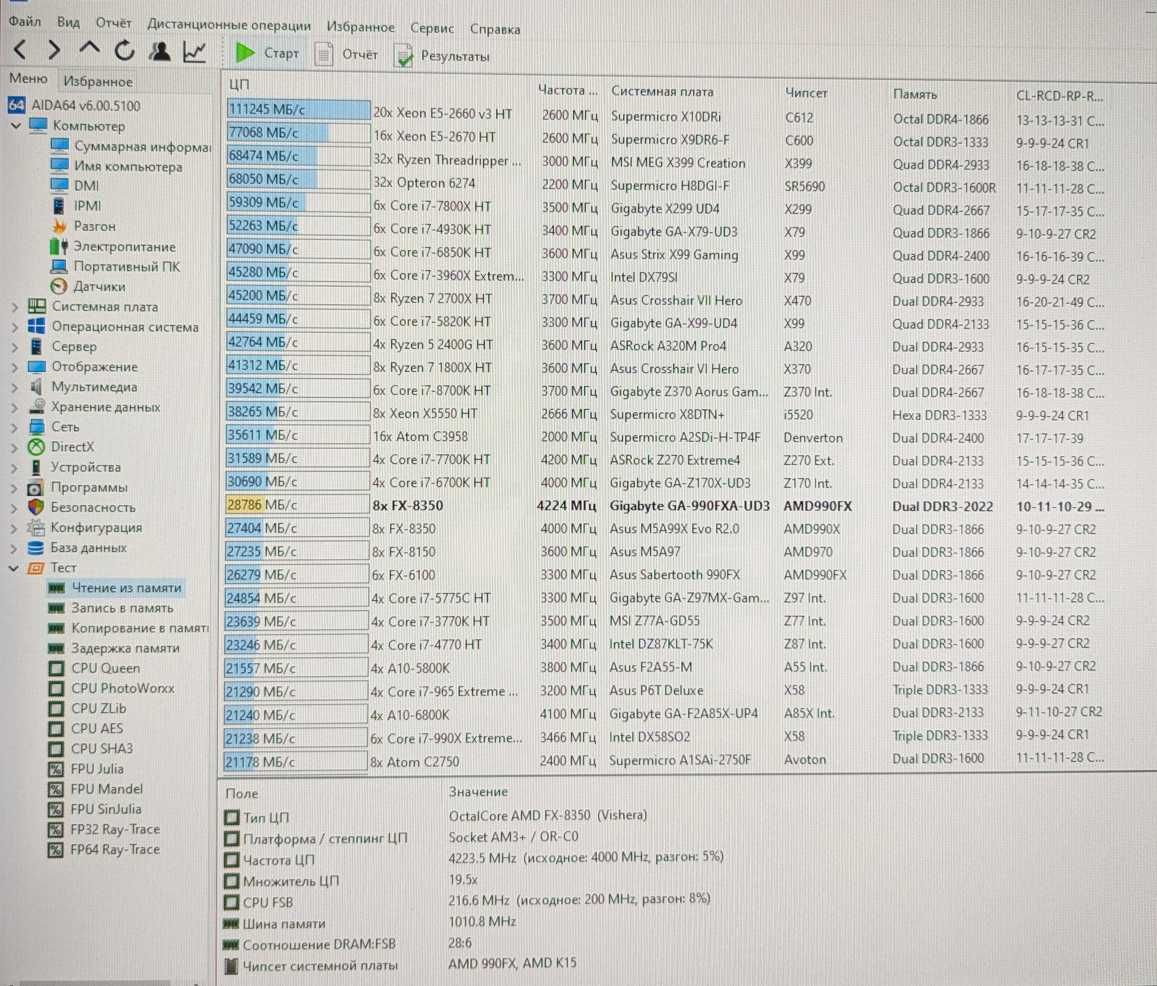Go forward with the right arrow icon
Image resolution: width=1157 pixels, height=986 pixels.
[x=54, y=50]
